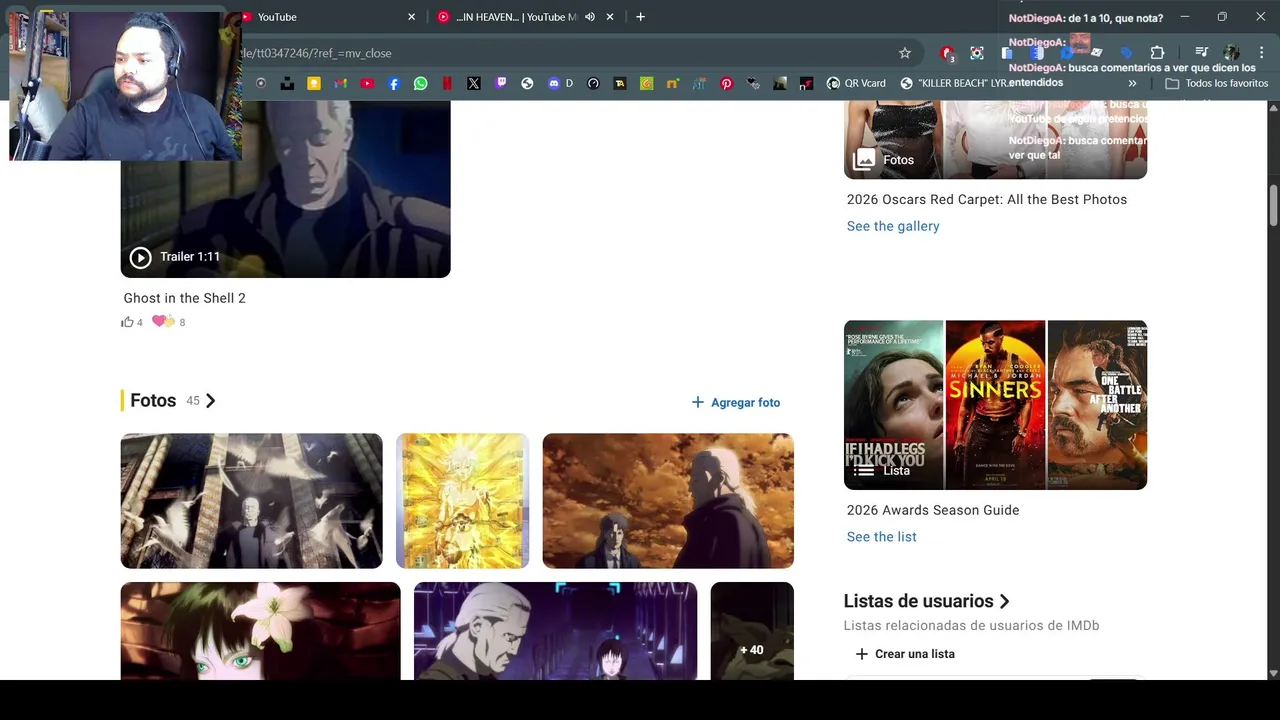Screen dimensions: 1280x720
Task: Expand hidden bookmarks with double chevron
Action: [x=1132, y=84]
